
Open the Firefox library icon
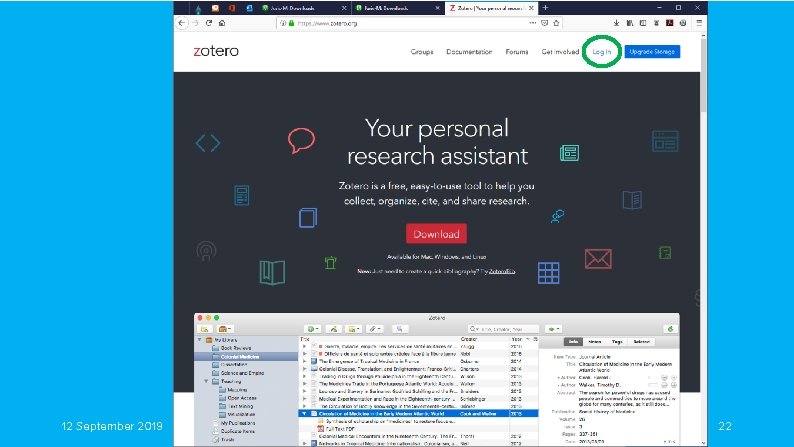point(630,23)
